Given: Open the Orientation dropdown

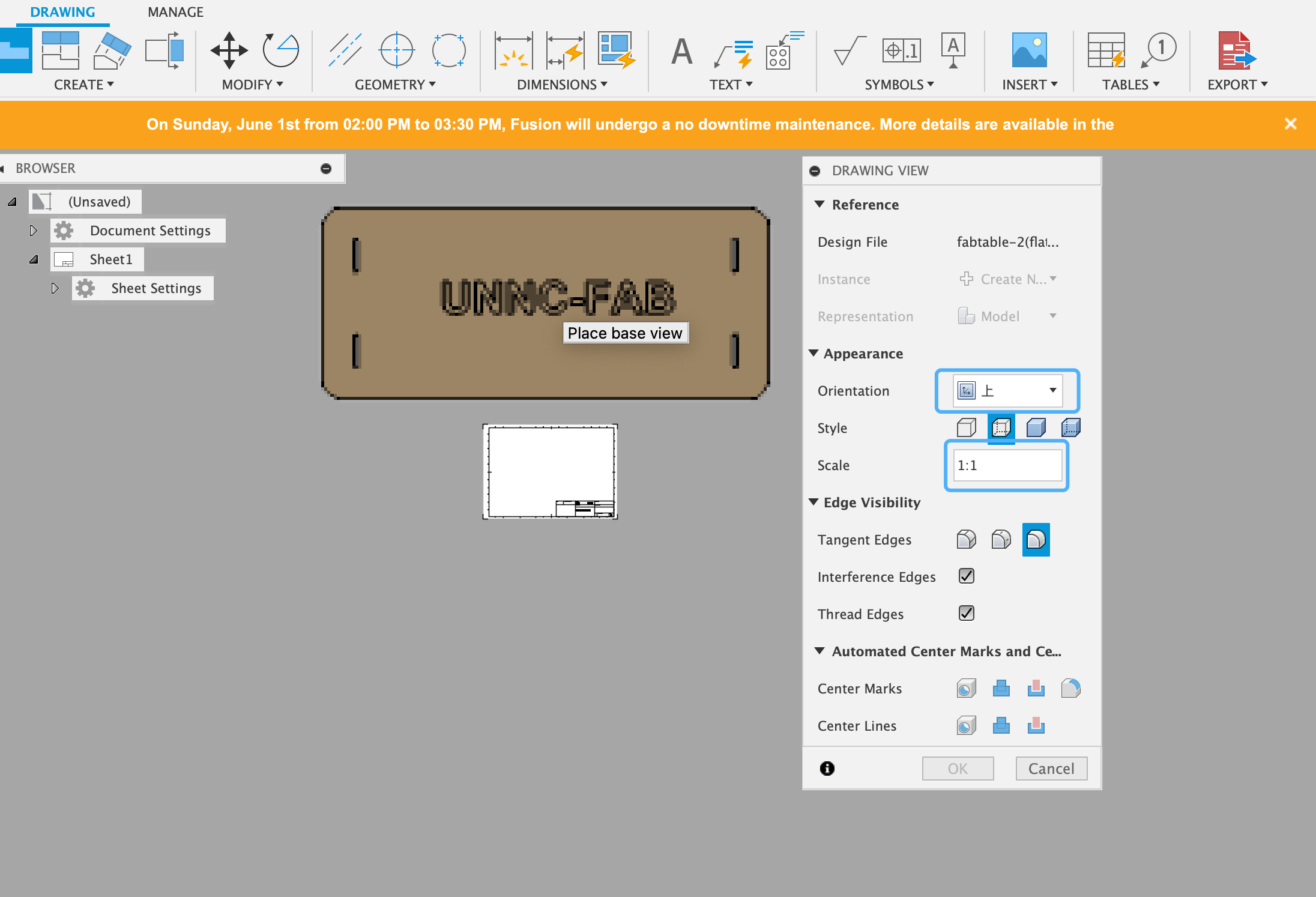Looking at the screenshot, I should [x=1007, y=391].
